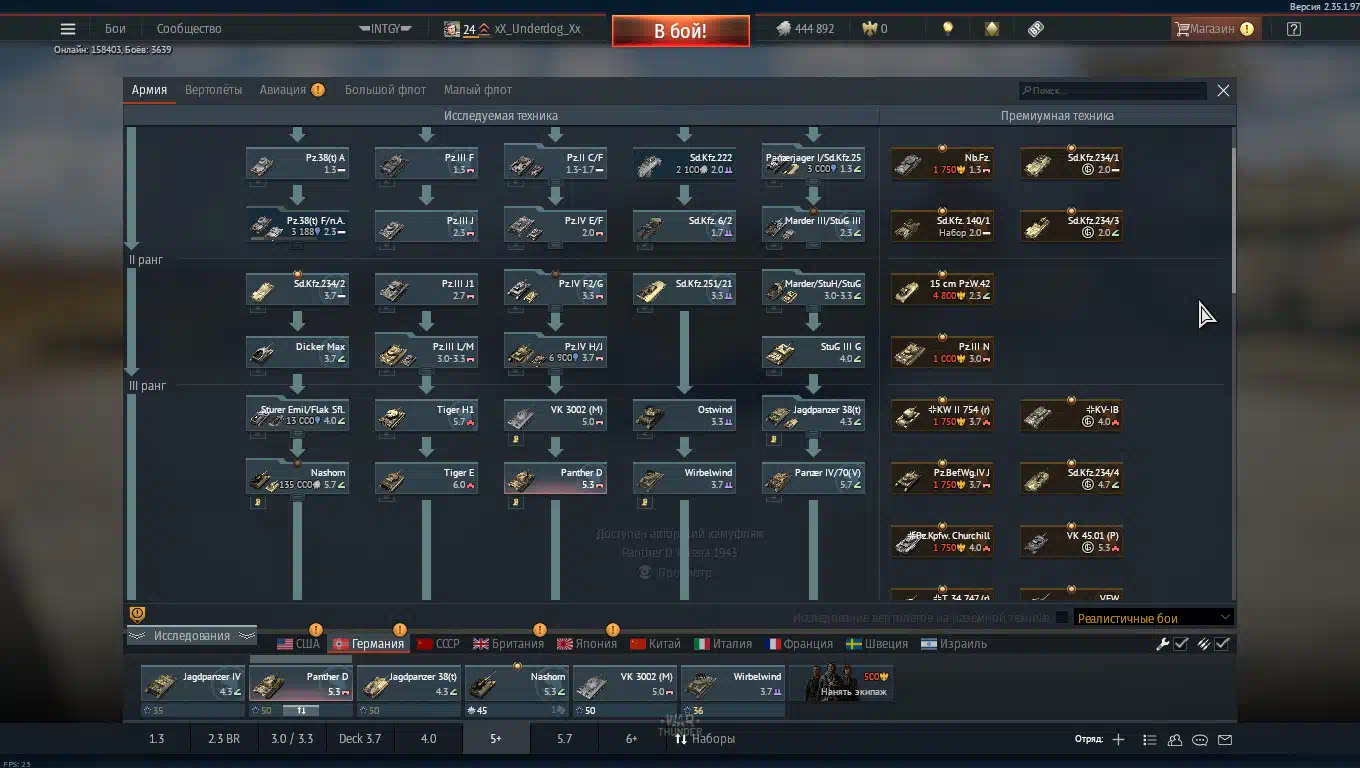The width and height of the screenshot is (1360, 768).
Task: Switch to the Большой флот tab
Action: (385, 90)
